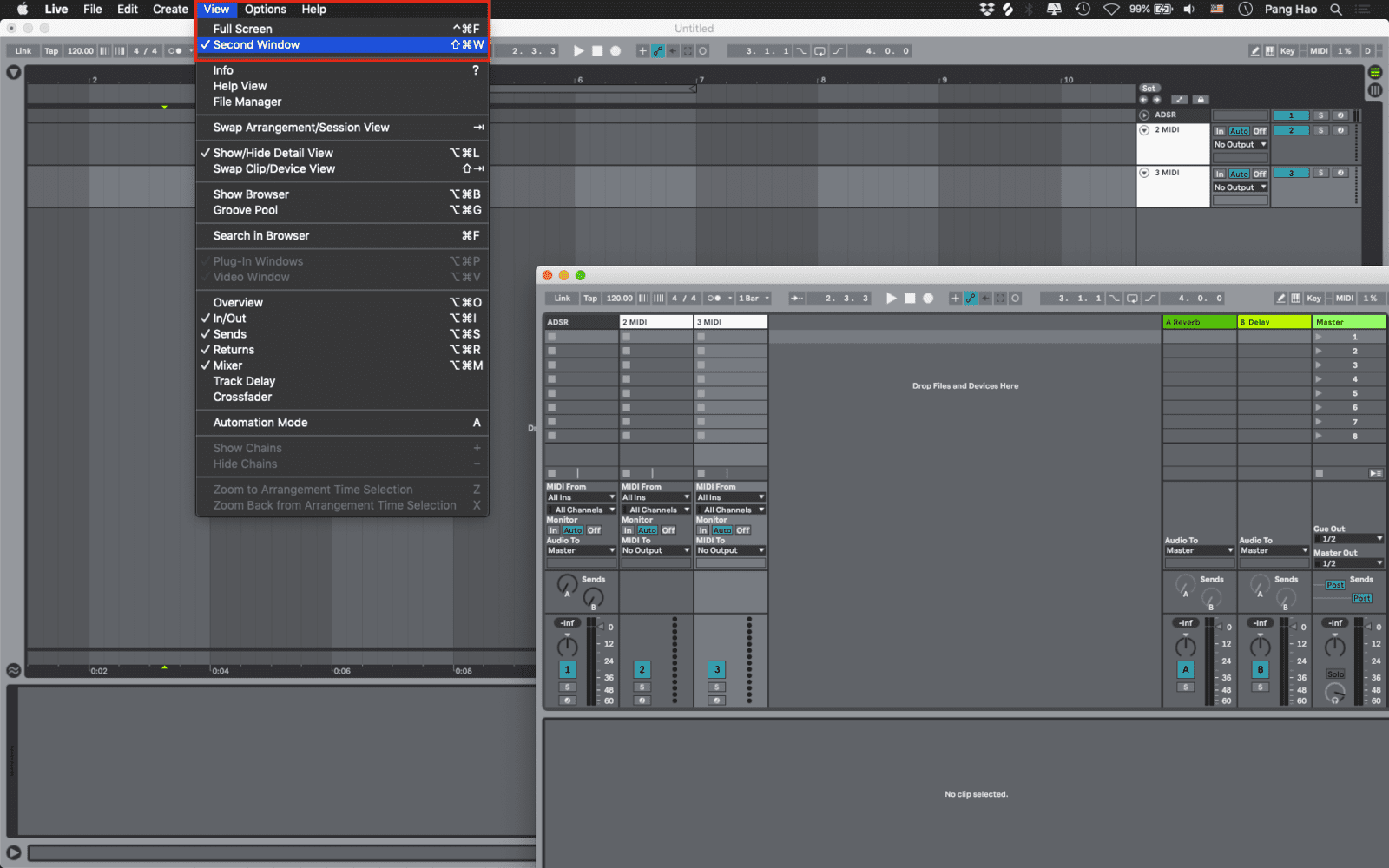Image resolution: width=1389 pixels, height=868 pixels.
Task: Choose Full Screen from View menu
Action: click(342, 29)
